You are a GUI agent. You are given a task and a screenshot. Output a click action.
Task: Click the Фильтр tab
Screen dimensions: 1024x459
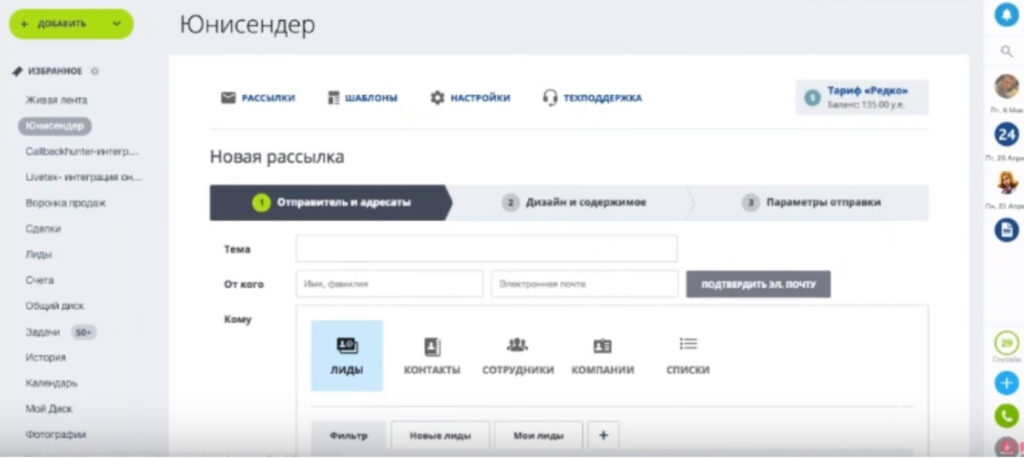pos(349,435)
